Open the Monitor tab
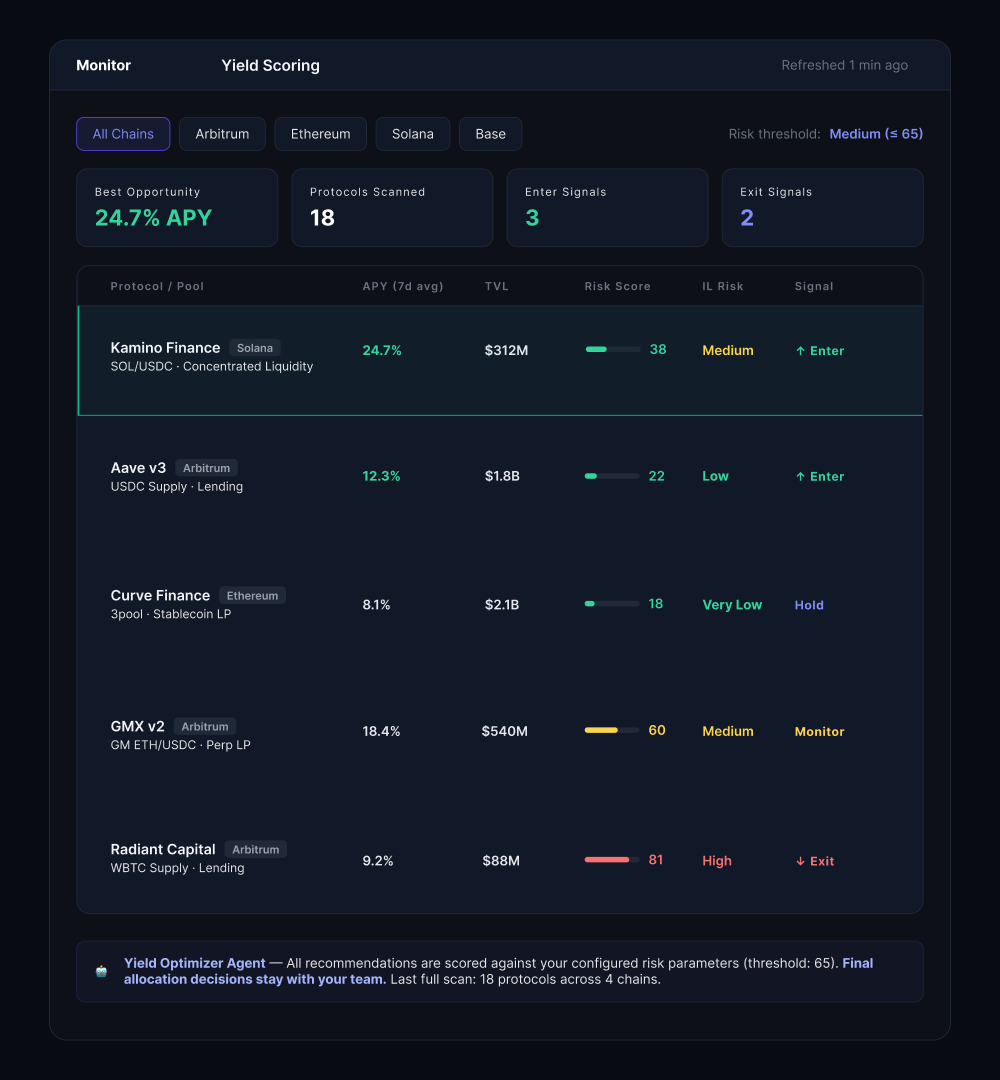Image resolution: width=1000 pixels, height=1080 pixels. tap(103, 65)
